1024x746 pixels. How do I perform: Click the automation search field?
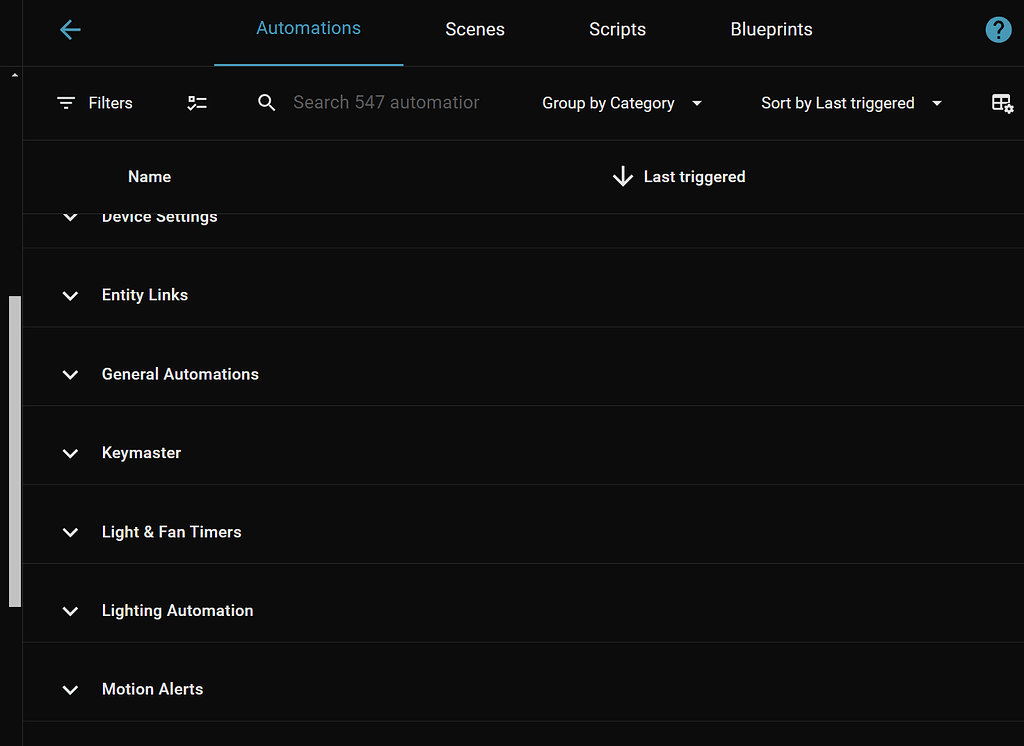(386, 103)
